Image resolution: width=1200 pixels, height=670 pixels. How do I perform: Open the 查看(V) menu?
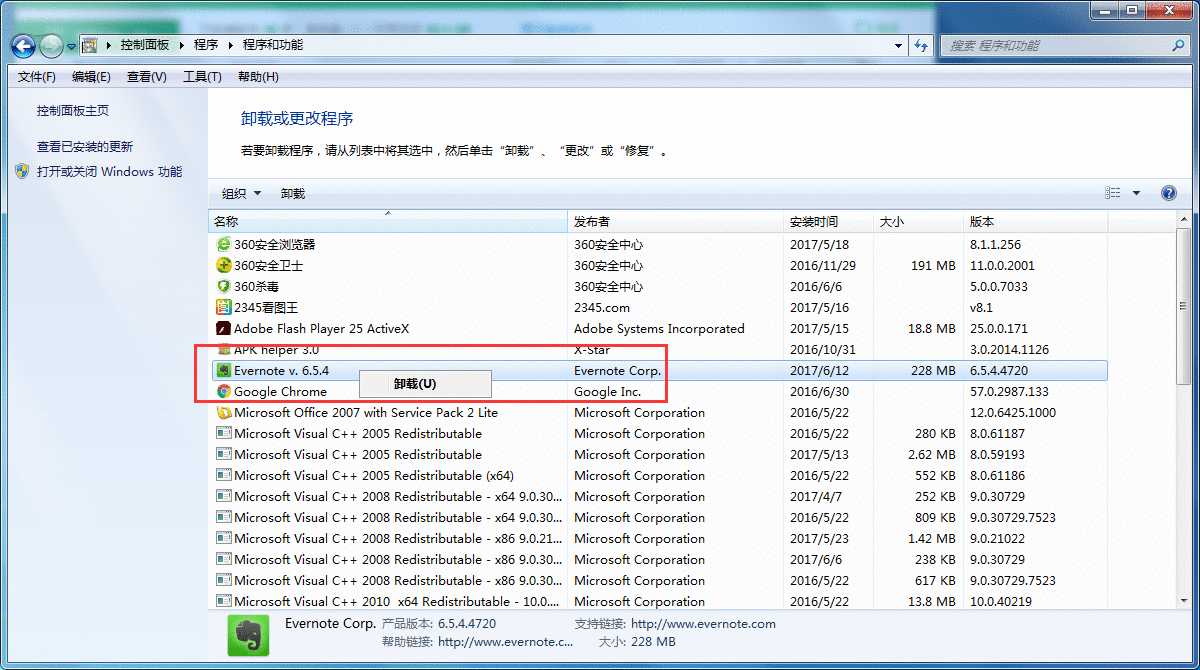coord(147,77)
